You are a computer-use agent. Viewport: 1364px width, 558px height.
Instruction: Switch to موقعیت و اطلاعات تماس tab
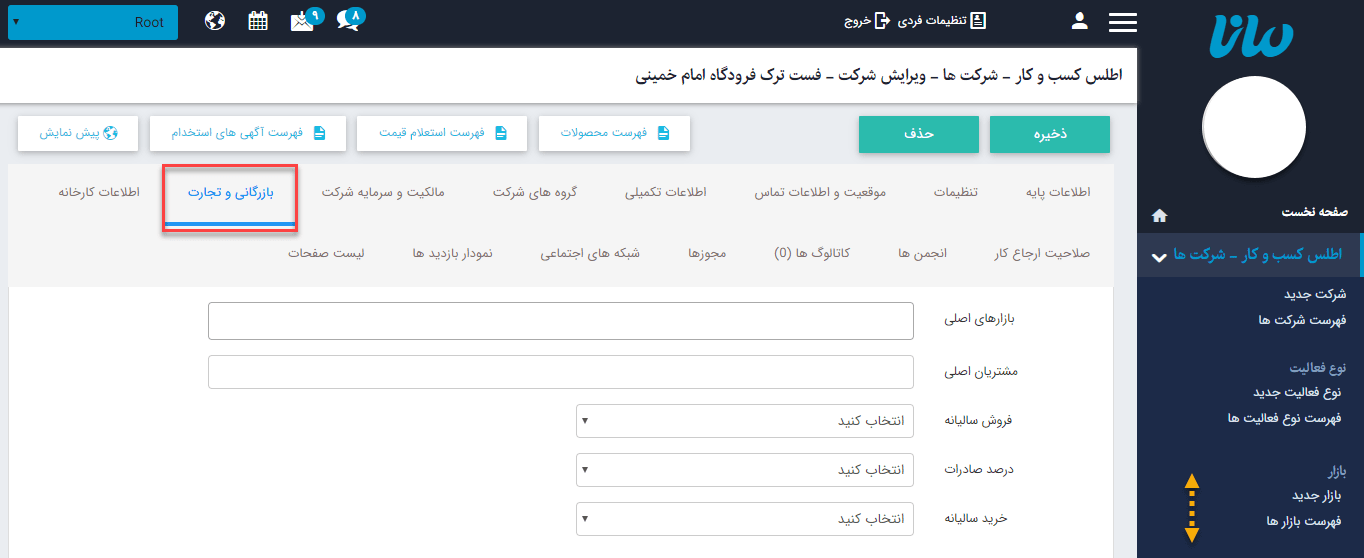click(820, 192)
